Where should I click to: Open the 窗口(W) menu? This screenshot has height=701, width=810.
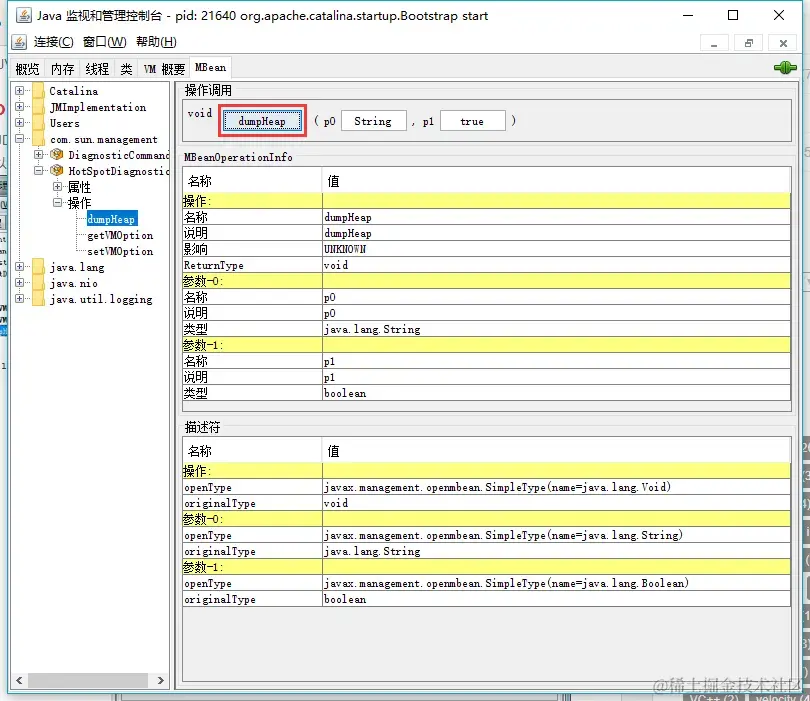(x=104, y=42)
